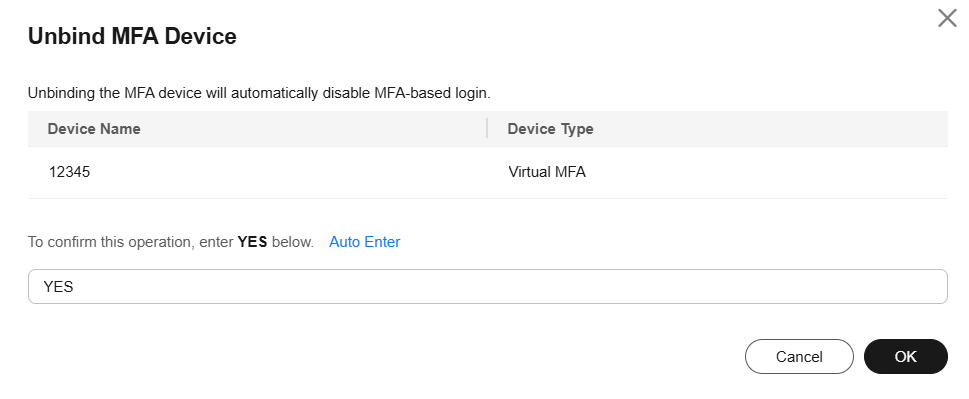
Task: Click the Auto Enter link
Action: coord(365,242)
